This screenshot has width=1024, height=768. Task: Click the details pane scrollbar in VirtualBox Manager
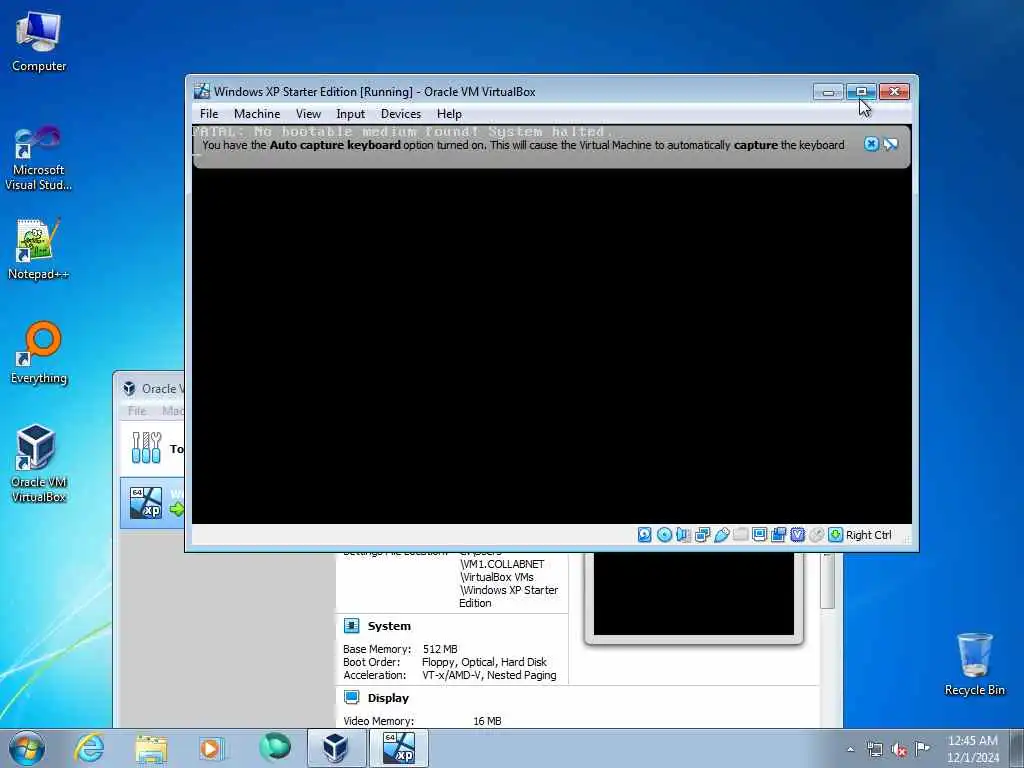(827, 581)
